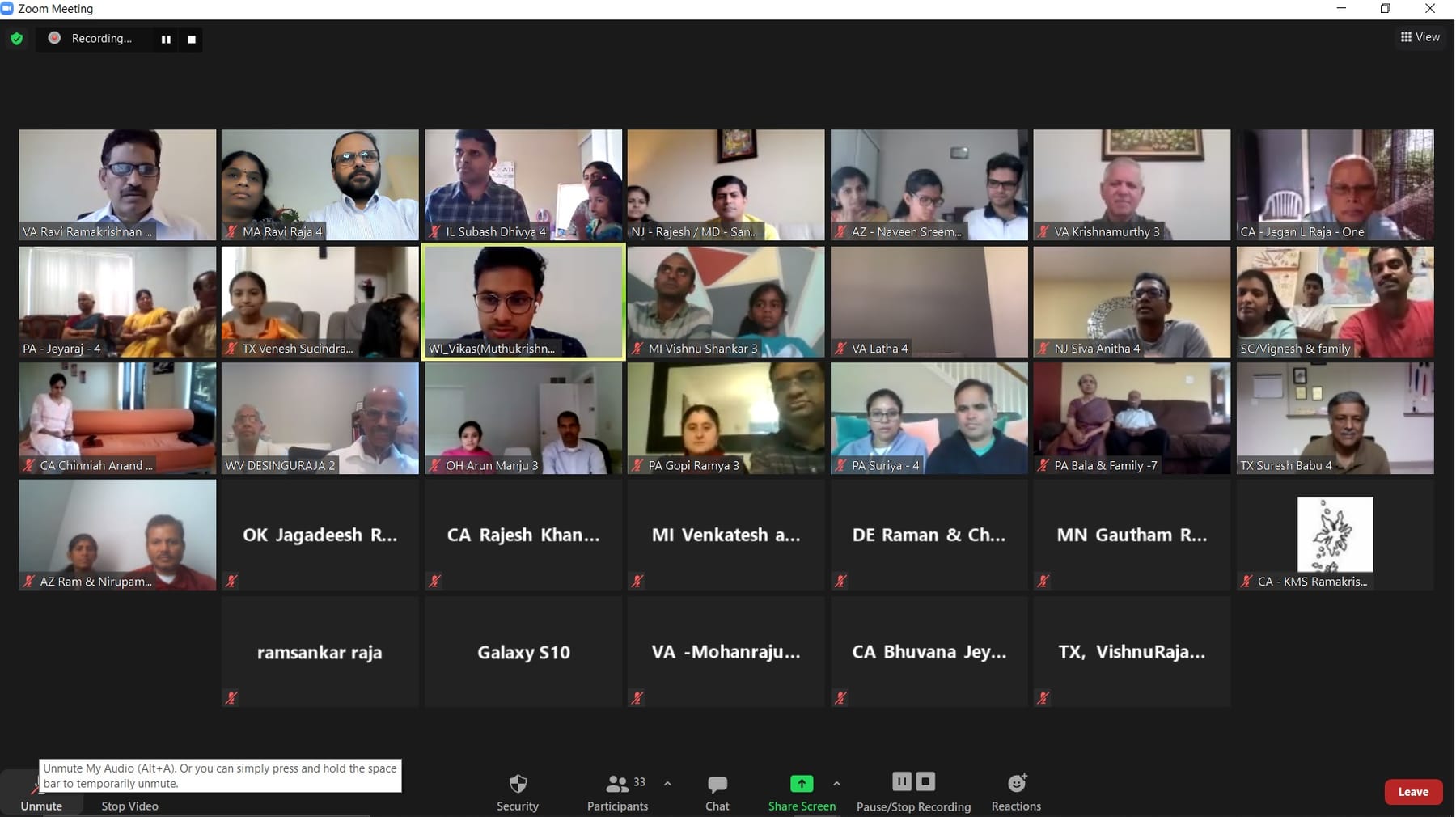This screenshot has height=817, width=1456.
Task: Stop recording using top square button
Action: pyautogui.click(x=191, y=39)
